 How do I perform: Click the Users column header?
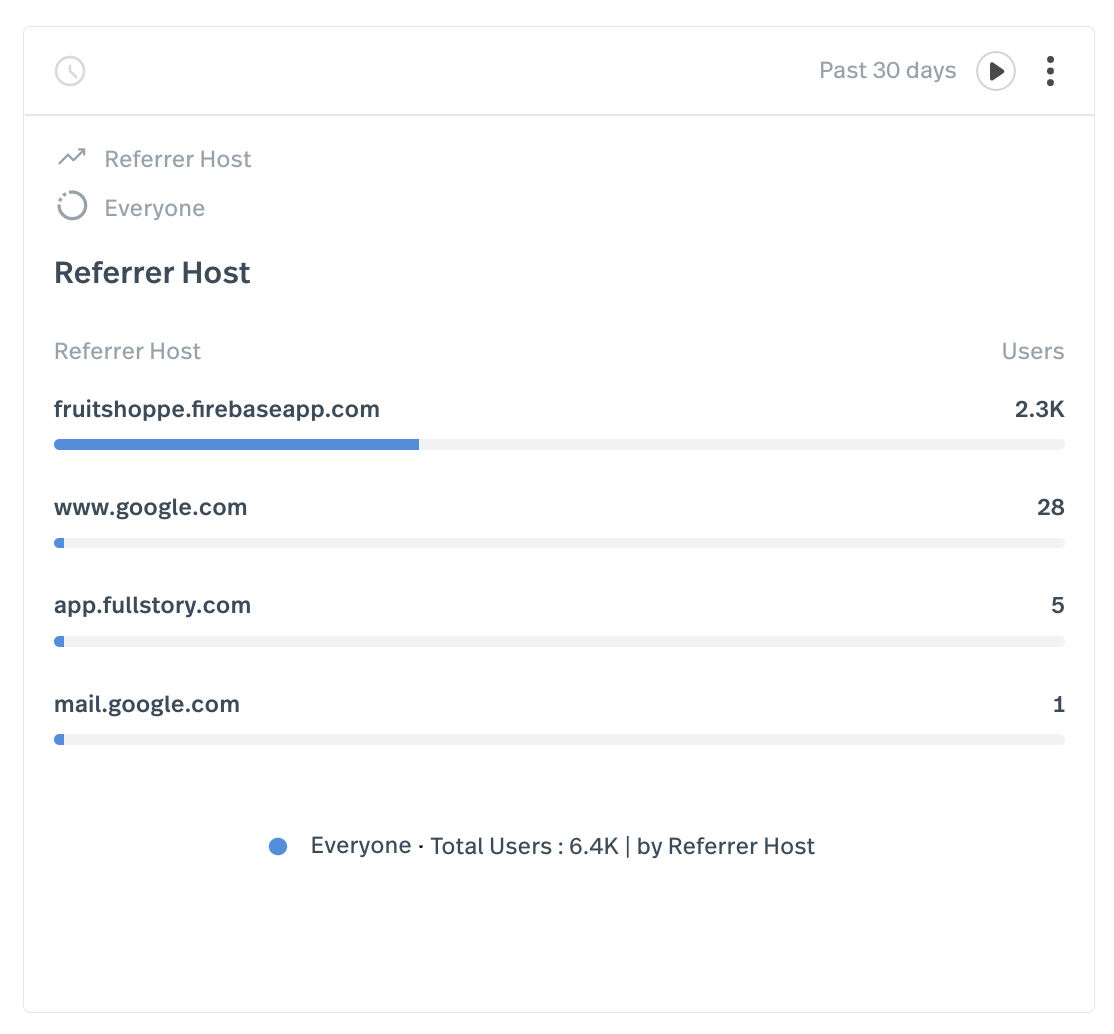click(x=1033, y=351)
